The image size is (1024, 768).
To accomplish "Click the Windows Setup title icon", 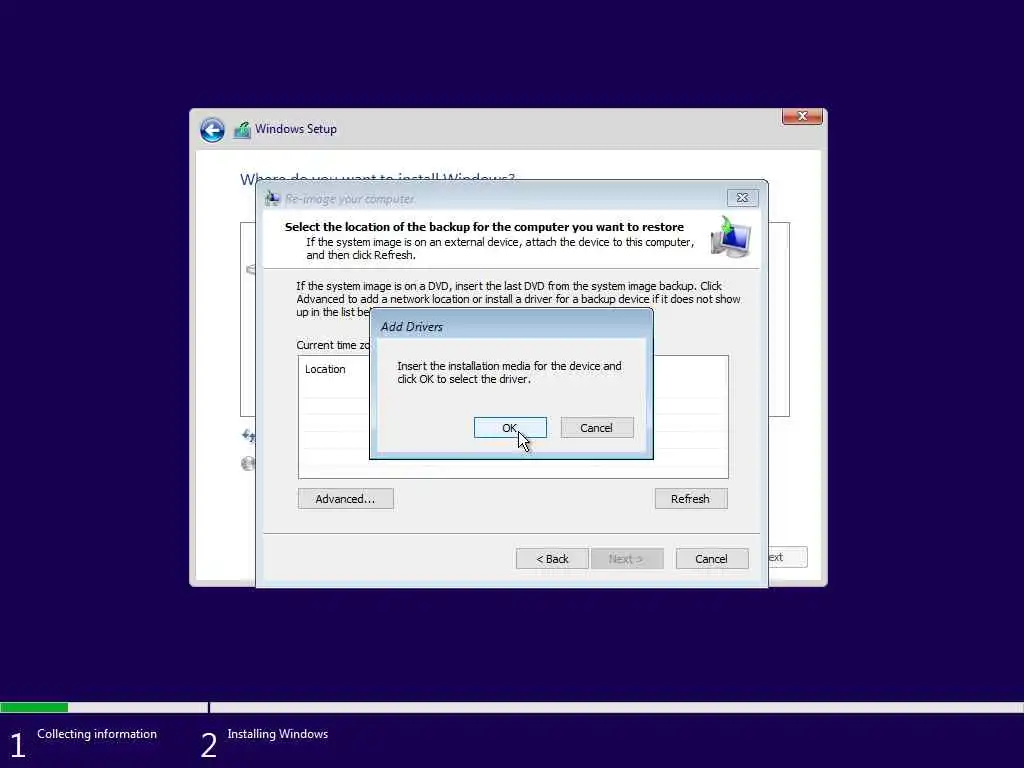I will pos(242,130).
